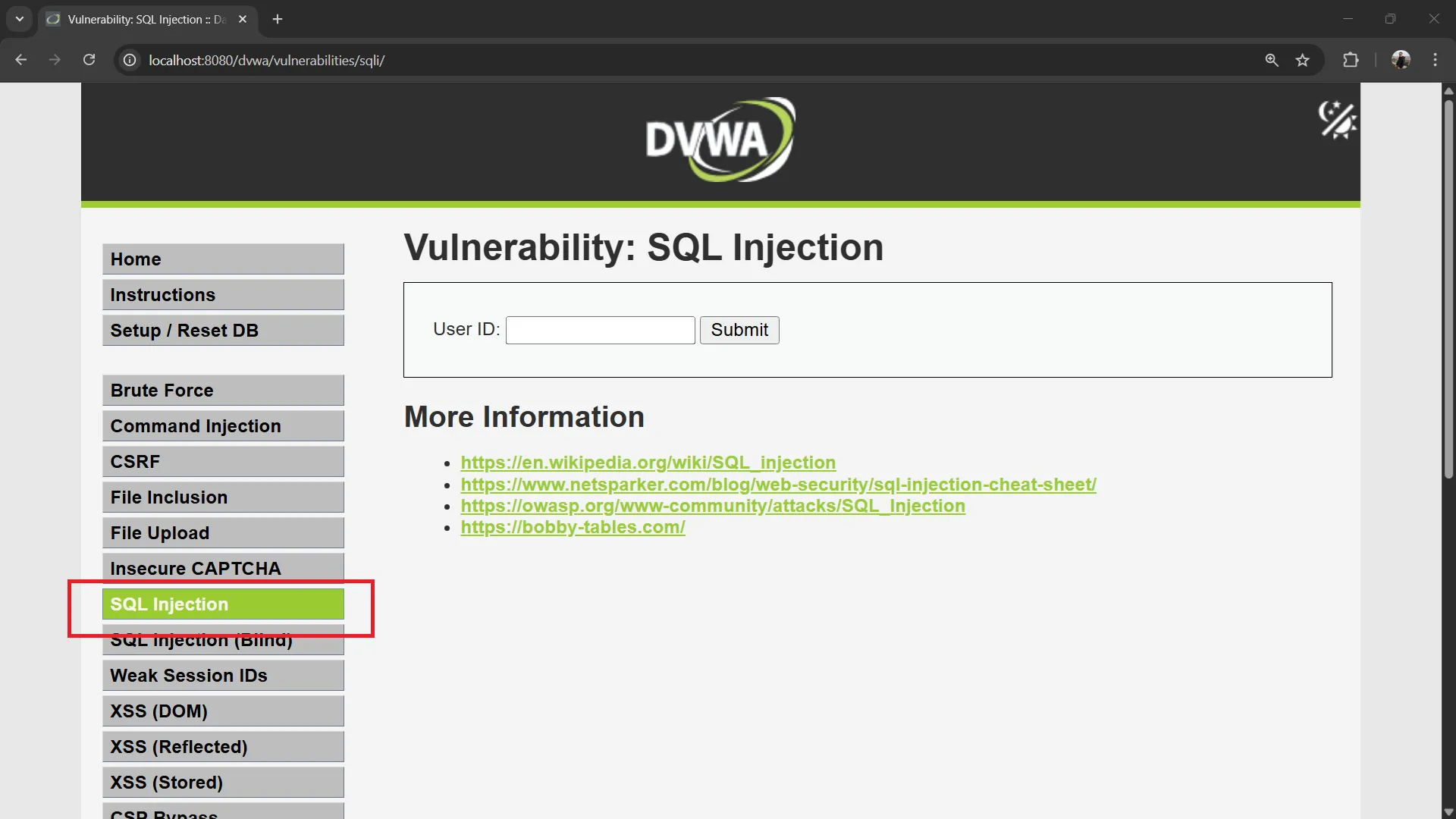This screenshot has width=1456, height=819.
Task: Open the OWASP SQL Injection link
Action: click(x=712, y=506)
